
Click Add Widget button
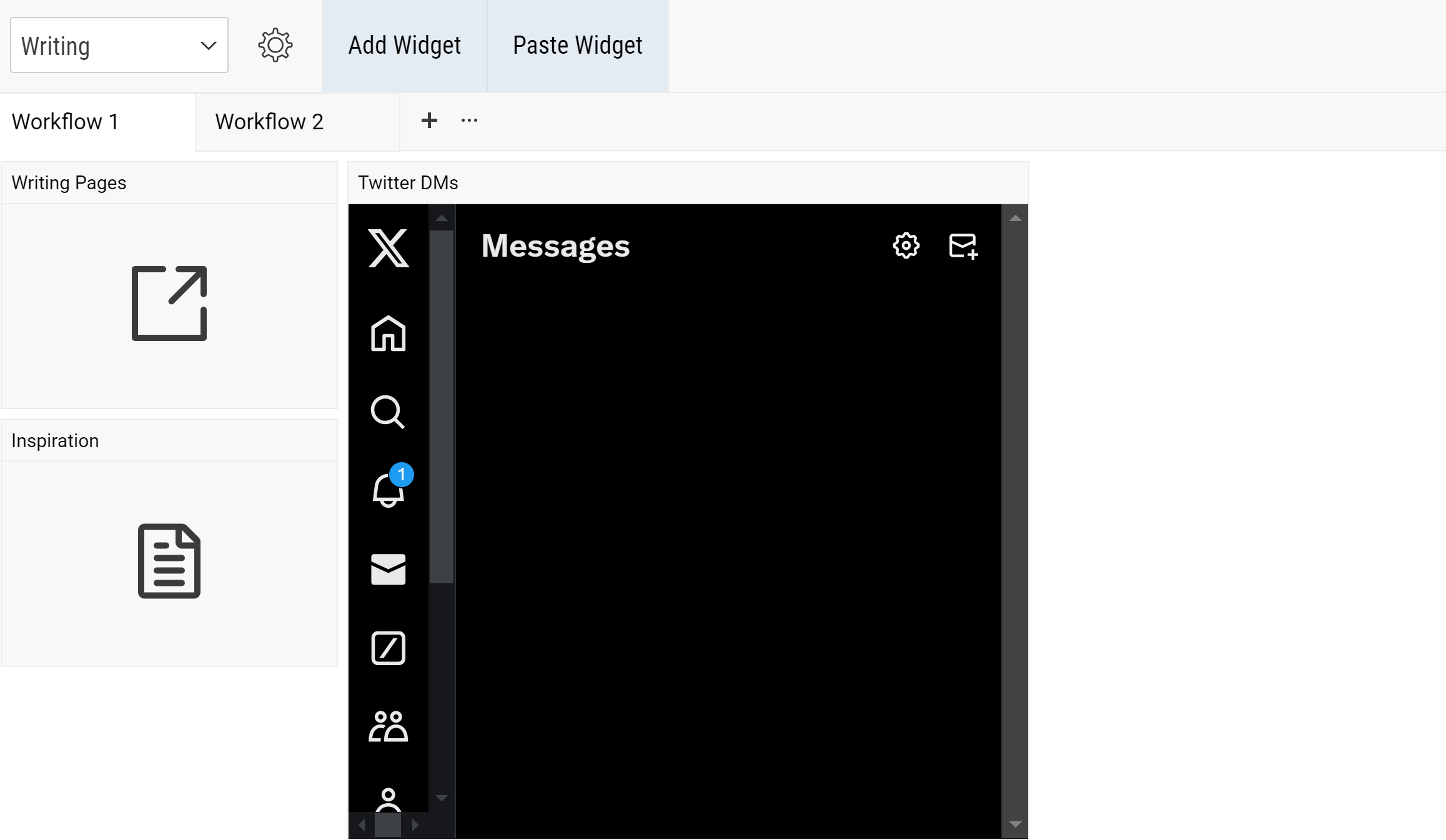tap(404, 45)
